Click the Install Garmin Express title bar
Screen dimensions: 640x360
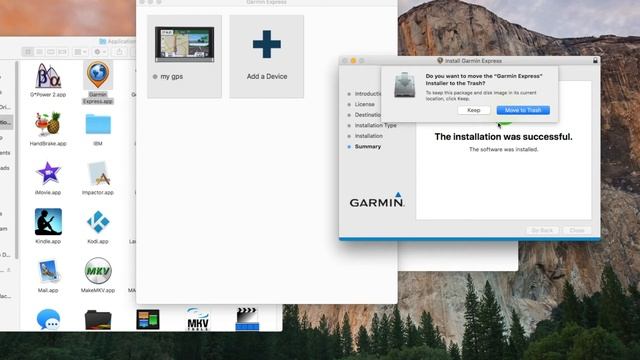469,60
